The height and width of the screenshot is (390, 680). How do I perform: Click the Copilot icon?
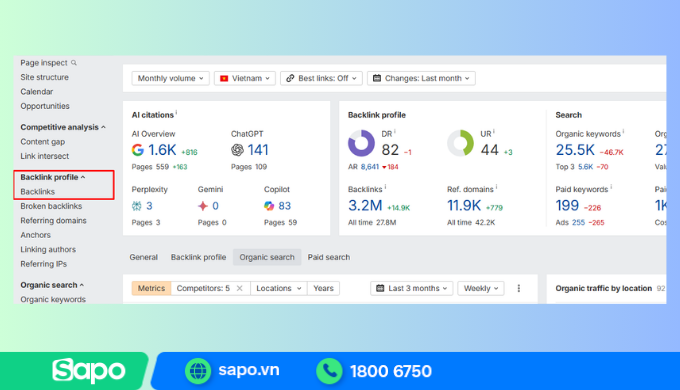click(x=269, y=206)
